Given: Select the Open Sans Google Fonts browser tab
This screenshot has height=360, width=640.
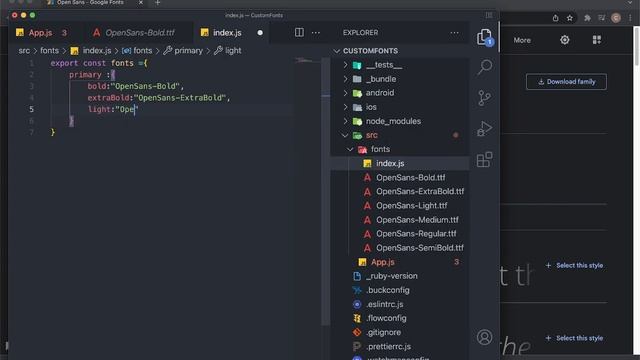Looking at the screenshot, I should [90, 2].
